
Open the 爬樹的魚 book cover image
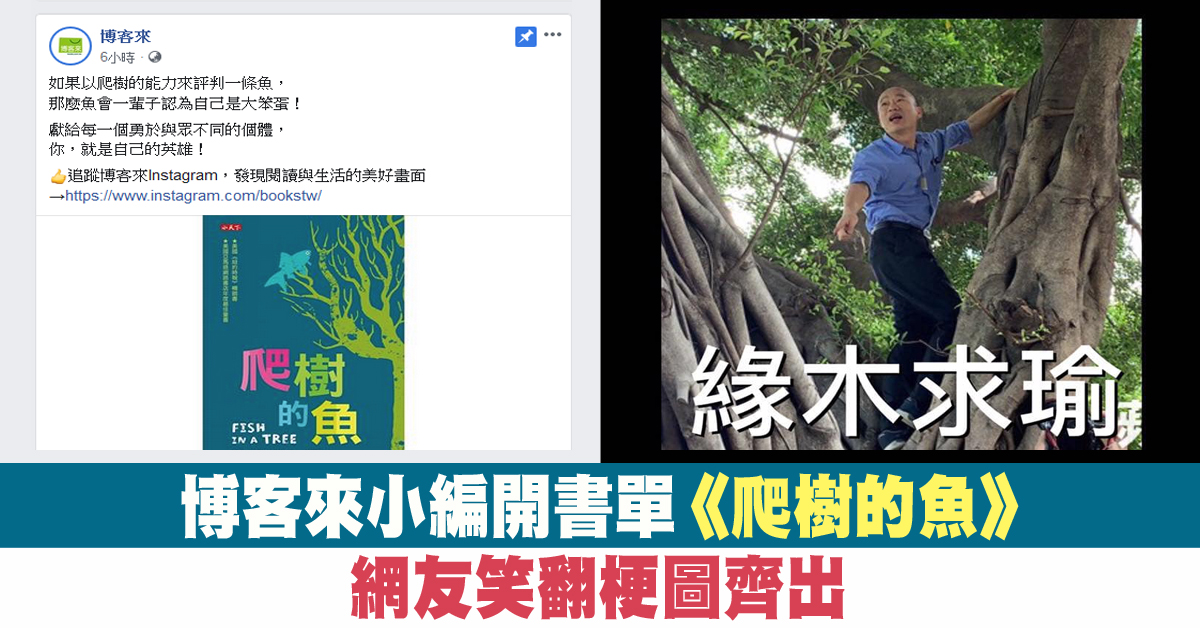tap(303, 332)
